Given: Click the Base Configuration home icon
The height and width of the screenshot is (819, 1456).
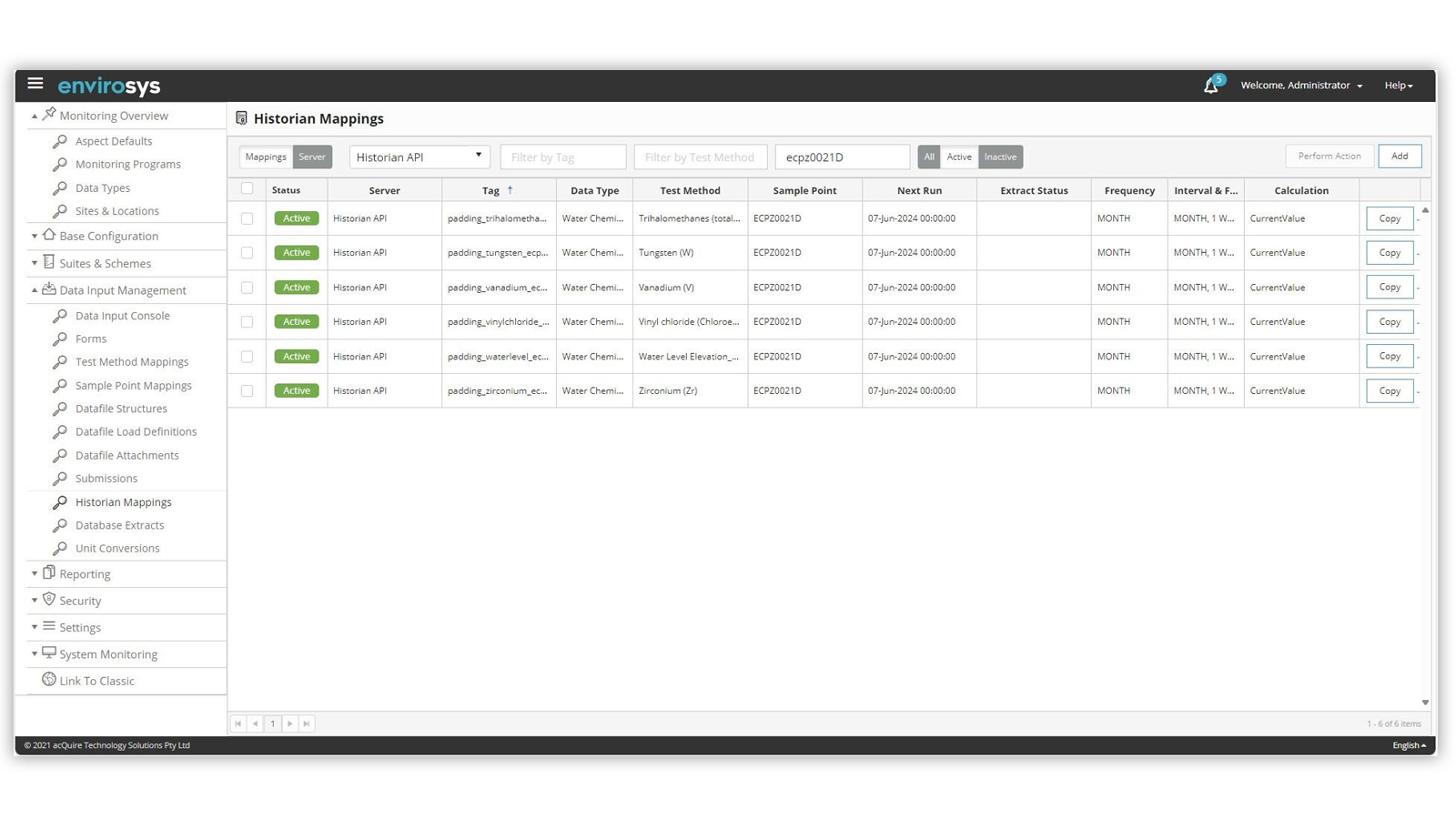Looking at the screenshot, I should [49, 236].
